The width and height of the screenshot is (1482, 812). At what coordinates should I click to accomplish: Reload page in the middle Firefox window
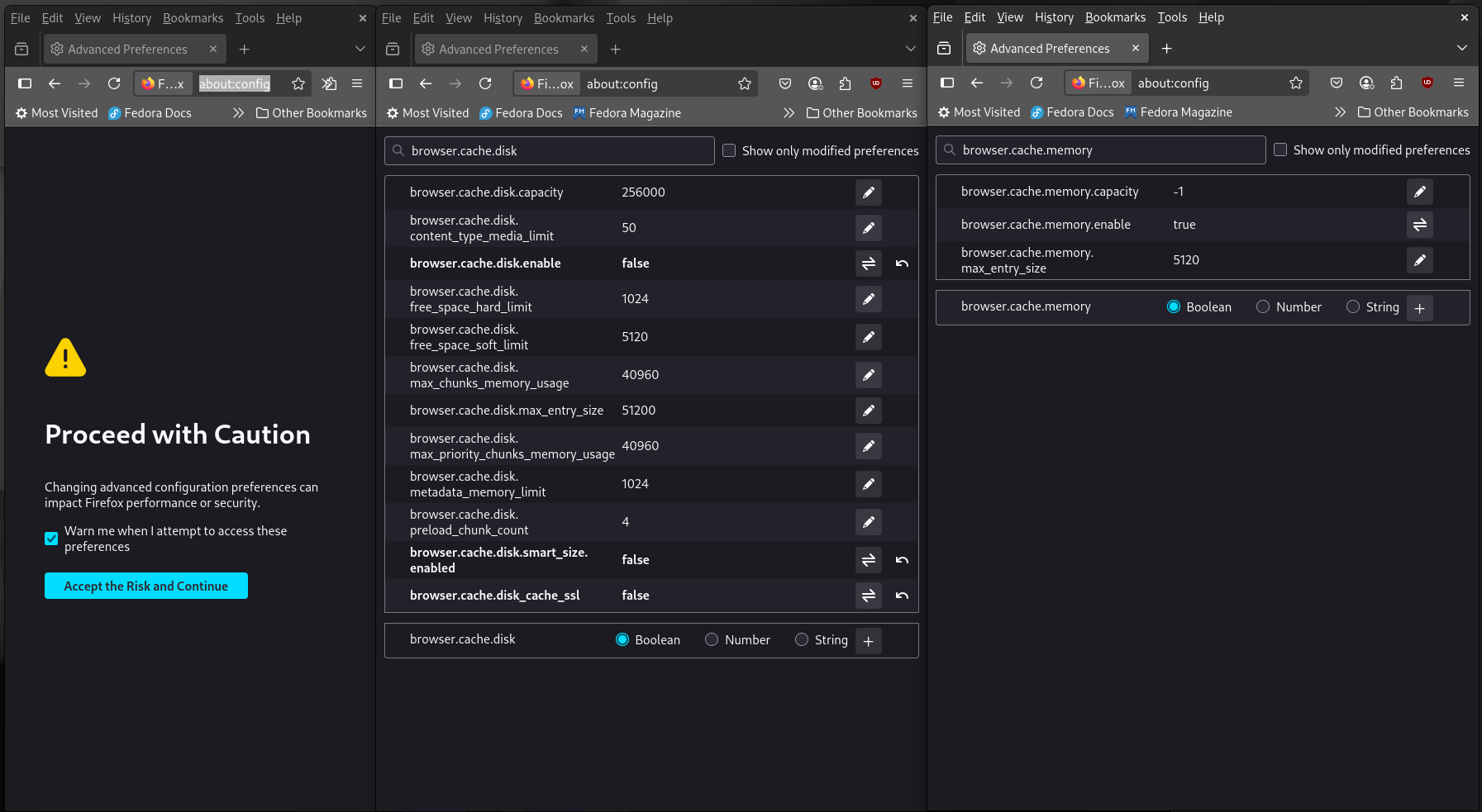click(485, 83)
